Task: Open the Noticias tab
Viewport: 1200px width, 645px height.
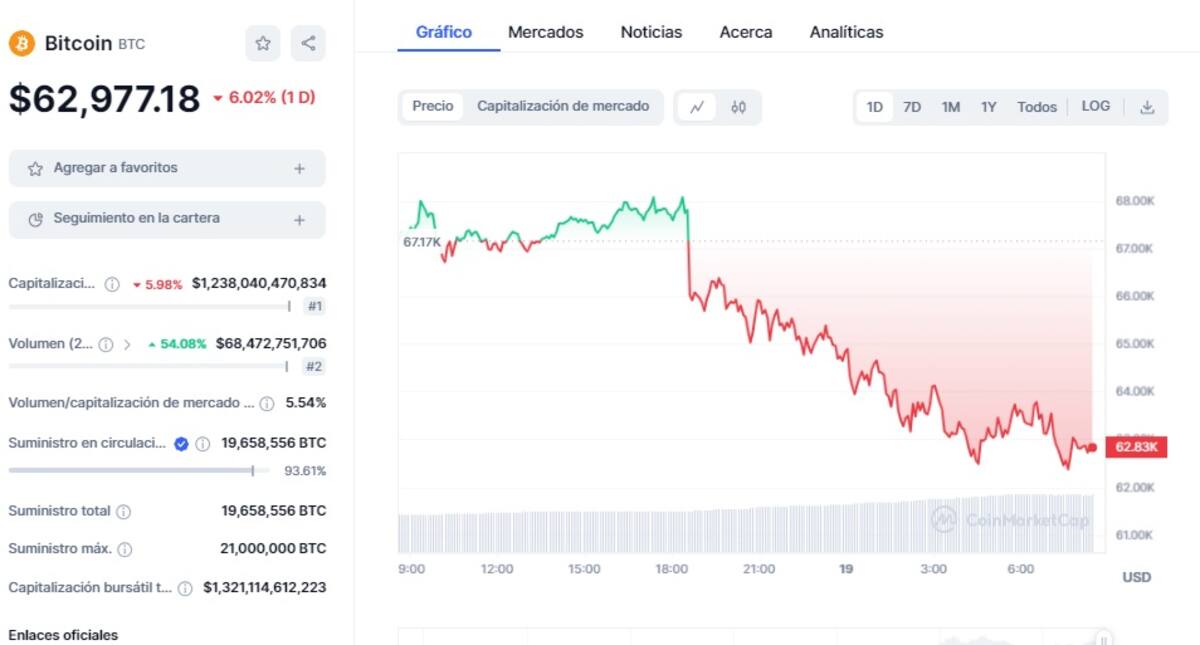Action: tap(651, 32)
